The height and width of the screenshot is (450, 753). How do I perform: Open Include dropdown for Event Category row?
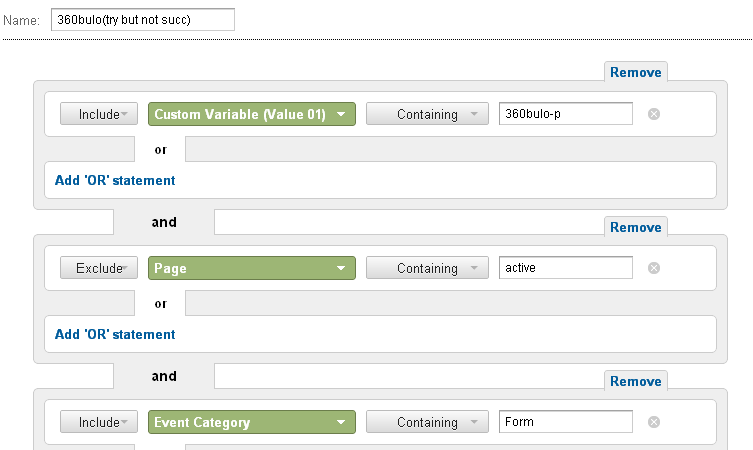click(99, 422)
